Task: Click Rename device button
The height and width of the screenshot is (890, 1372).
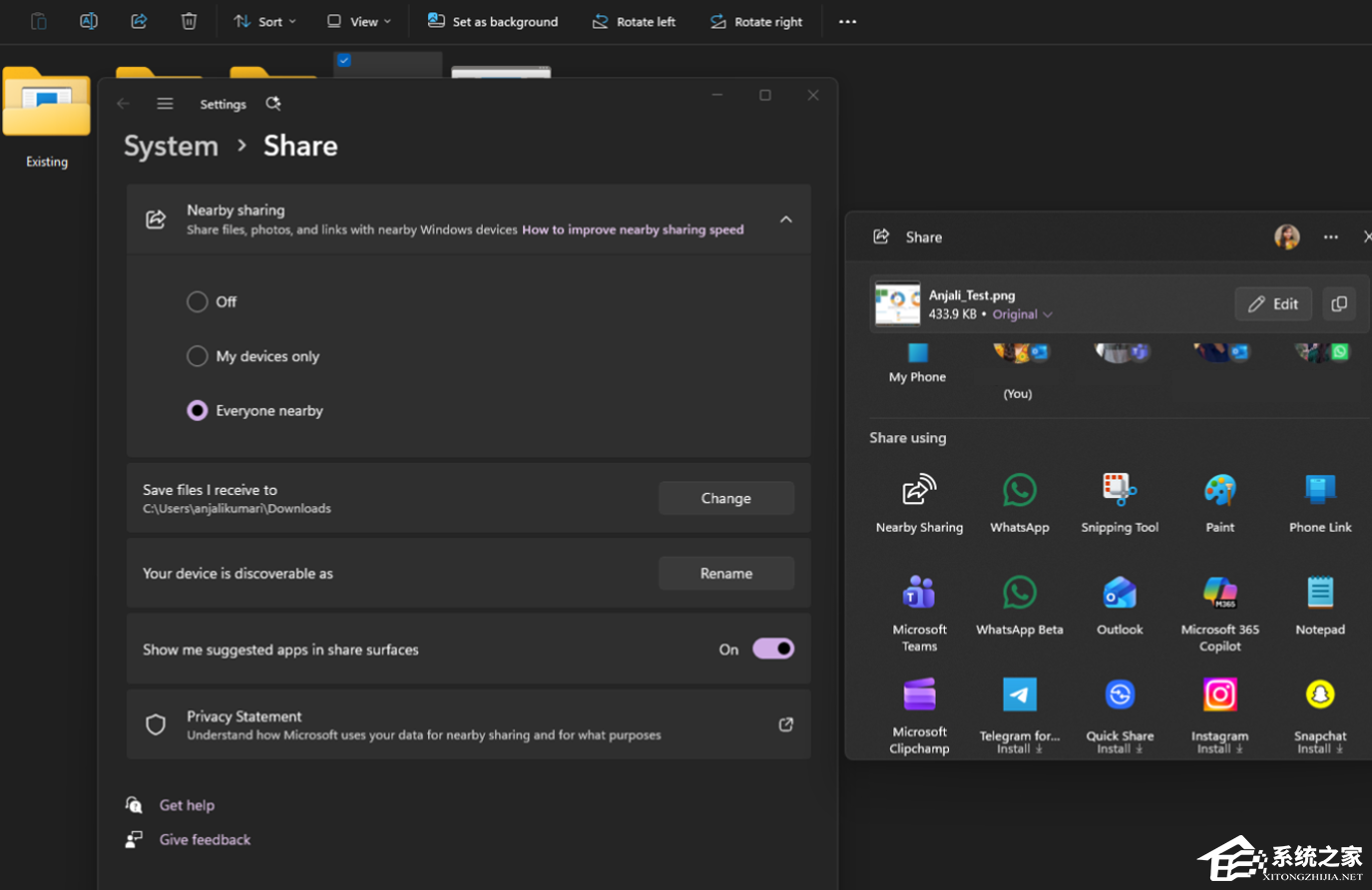Action: pos(726,574)
